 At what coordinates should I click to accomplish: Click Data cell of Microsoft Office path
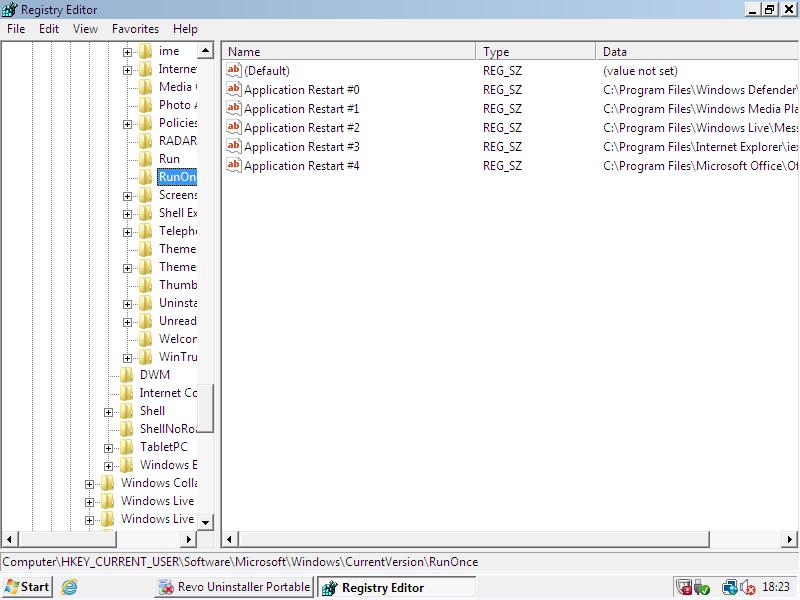click(700, 166)
